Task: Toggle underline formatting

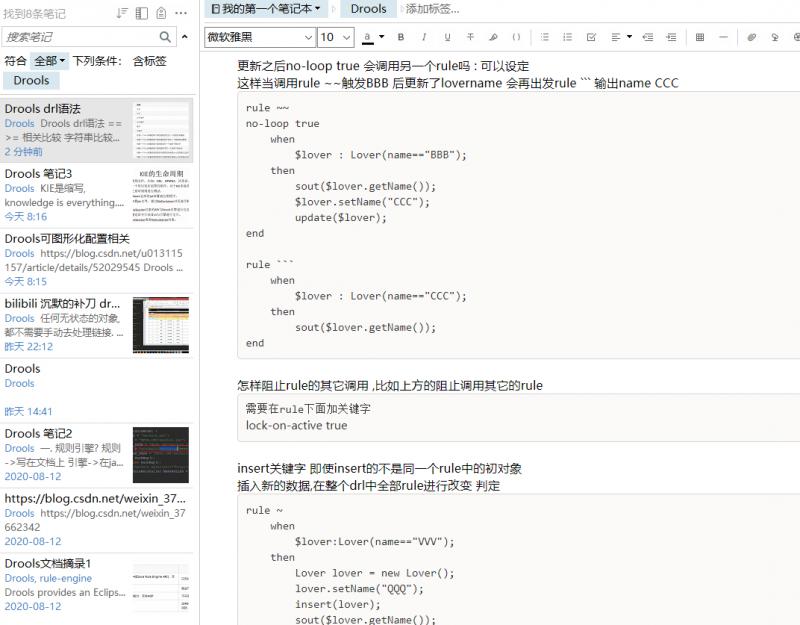Action: tap(447, 37)
